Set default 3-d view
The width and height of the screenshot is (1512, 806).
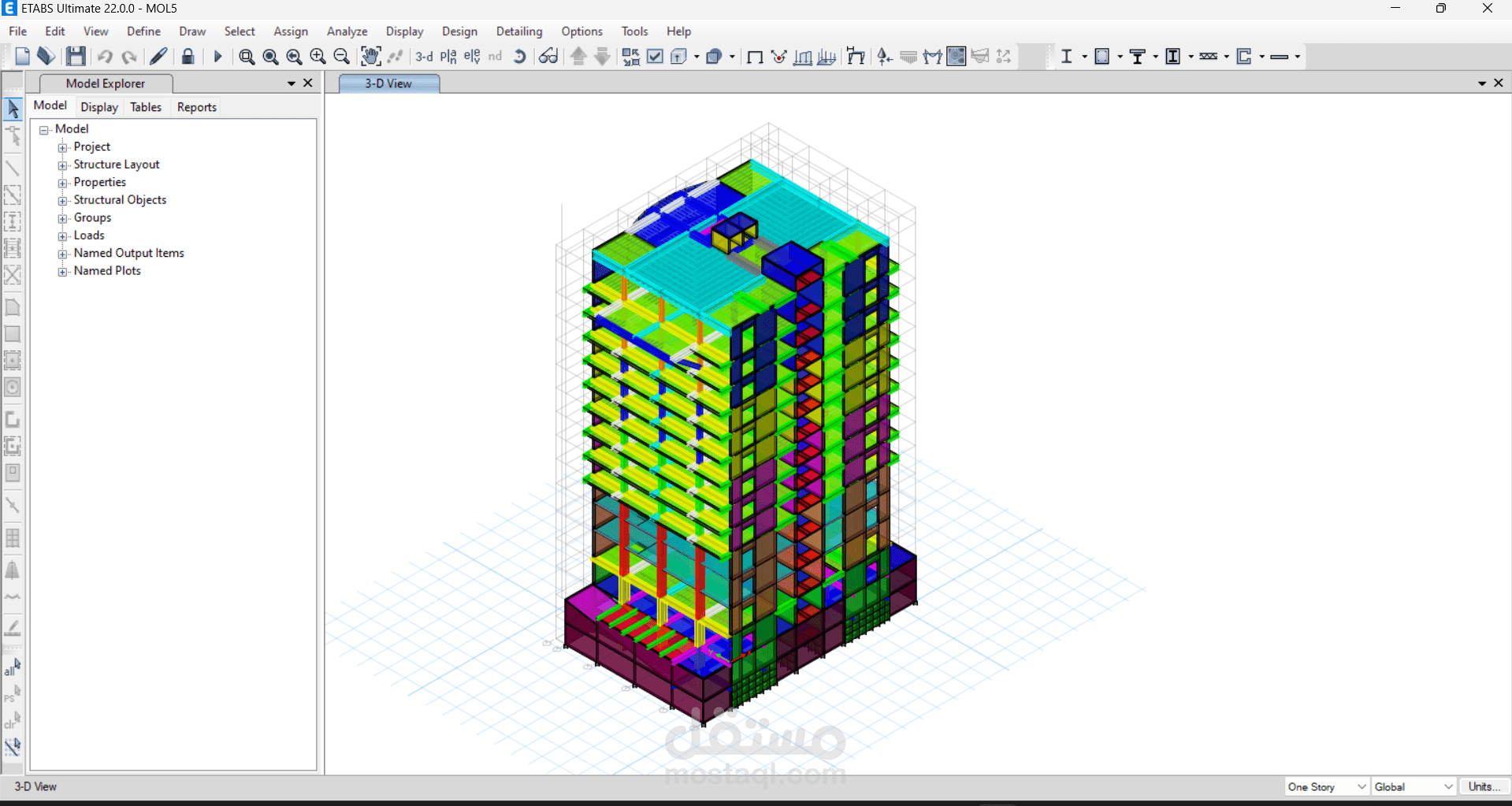pos(424,56)
